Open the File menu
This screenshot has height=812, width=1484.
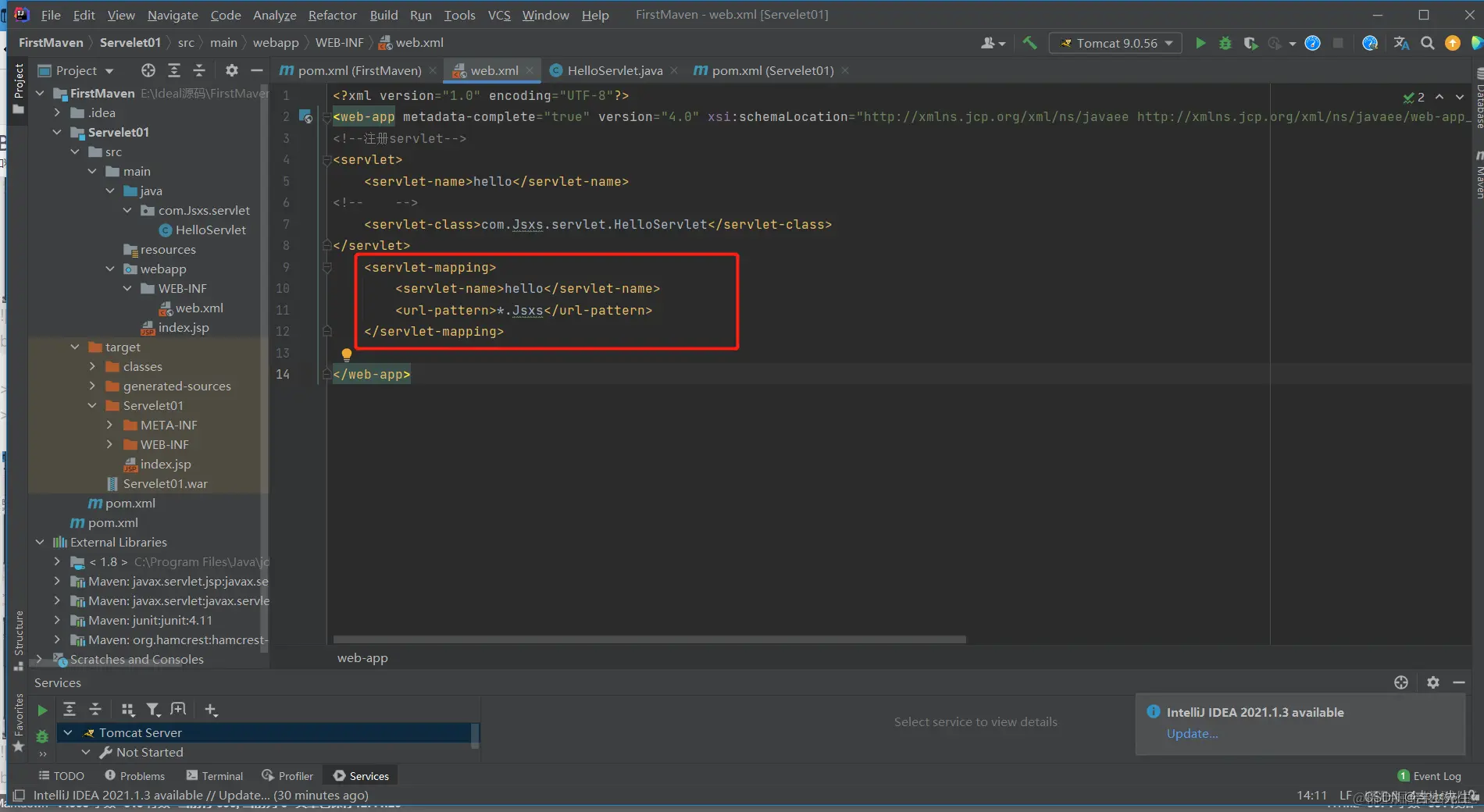51,15
